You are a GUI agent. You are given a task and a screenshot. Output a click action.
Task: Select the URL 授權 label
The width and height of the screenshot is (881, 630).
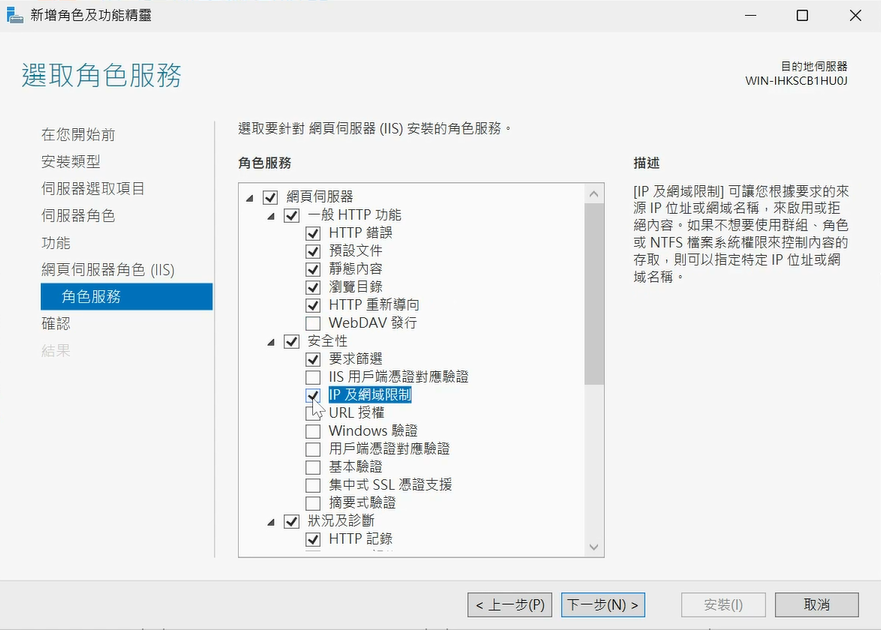[356, 413]
